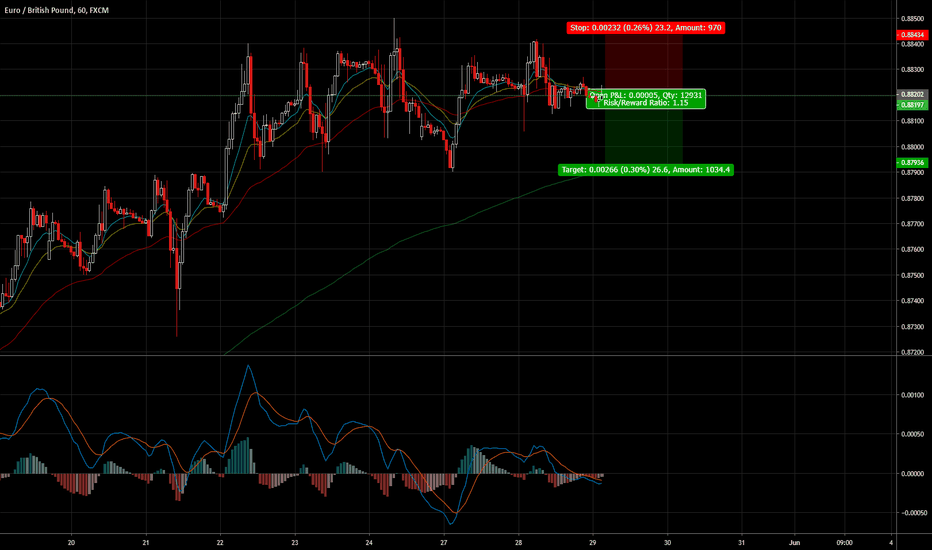Click the 0.87500 price axis label
Viewport: 932px width, 550px height.
click(x=912, y=275)
